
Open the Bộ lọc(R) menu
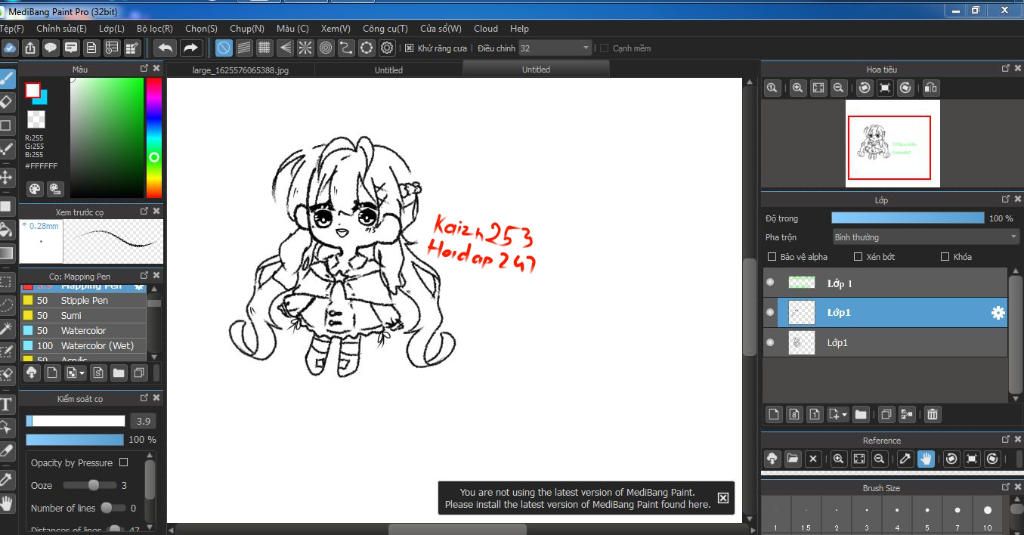coord(155,29)
